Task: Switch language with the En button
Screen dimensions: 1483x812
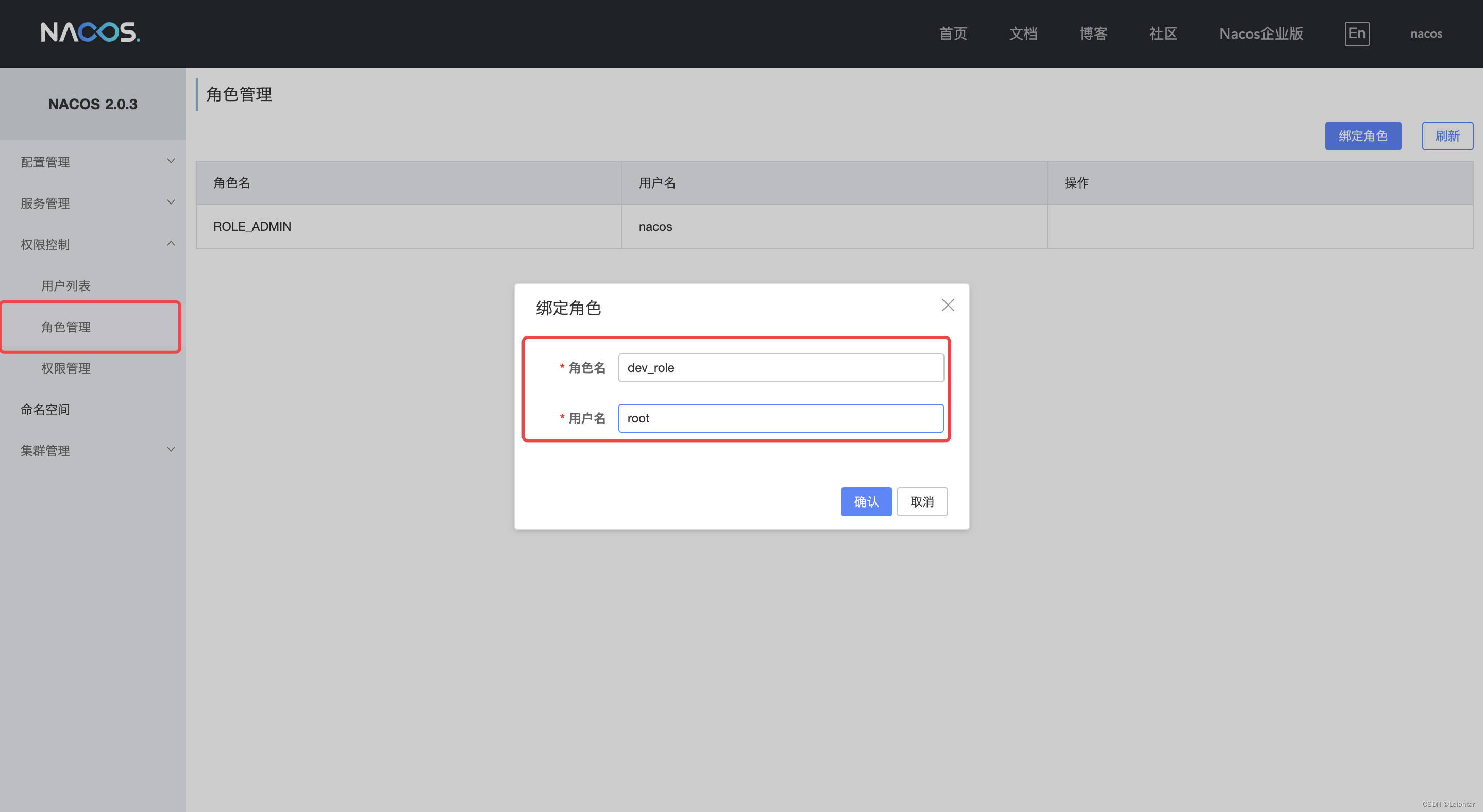Action: [x=1356, y=33]
